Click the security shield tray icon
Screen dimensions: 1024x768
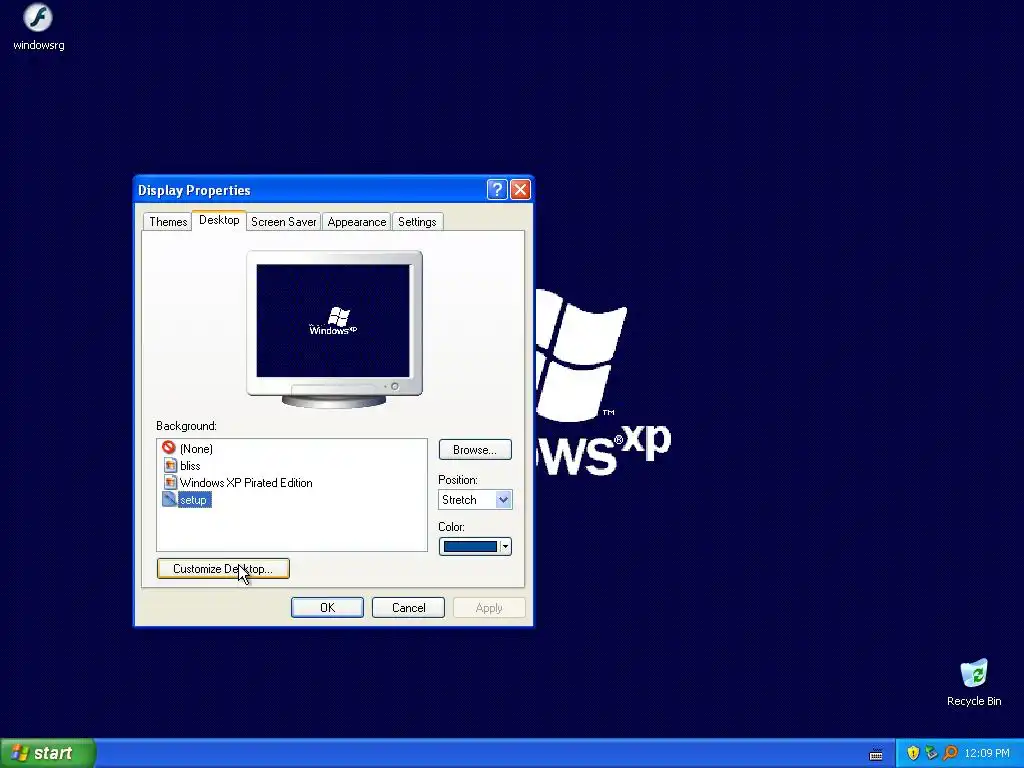click(913, 753)
